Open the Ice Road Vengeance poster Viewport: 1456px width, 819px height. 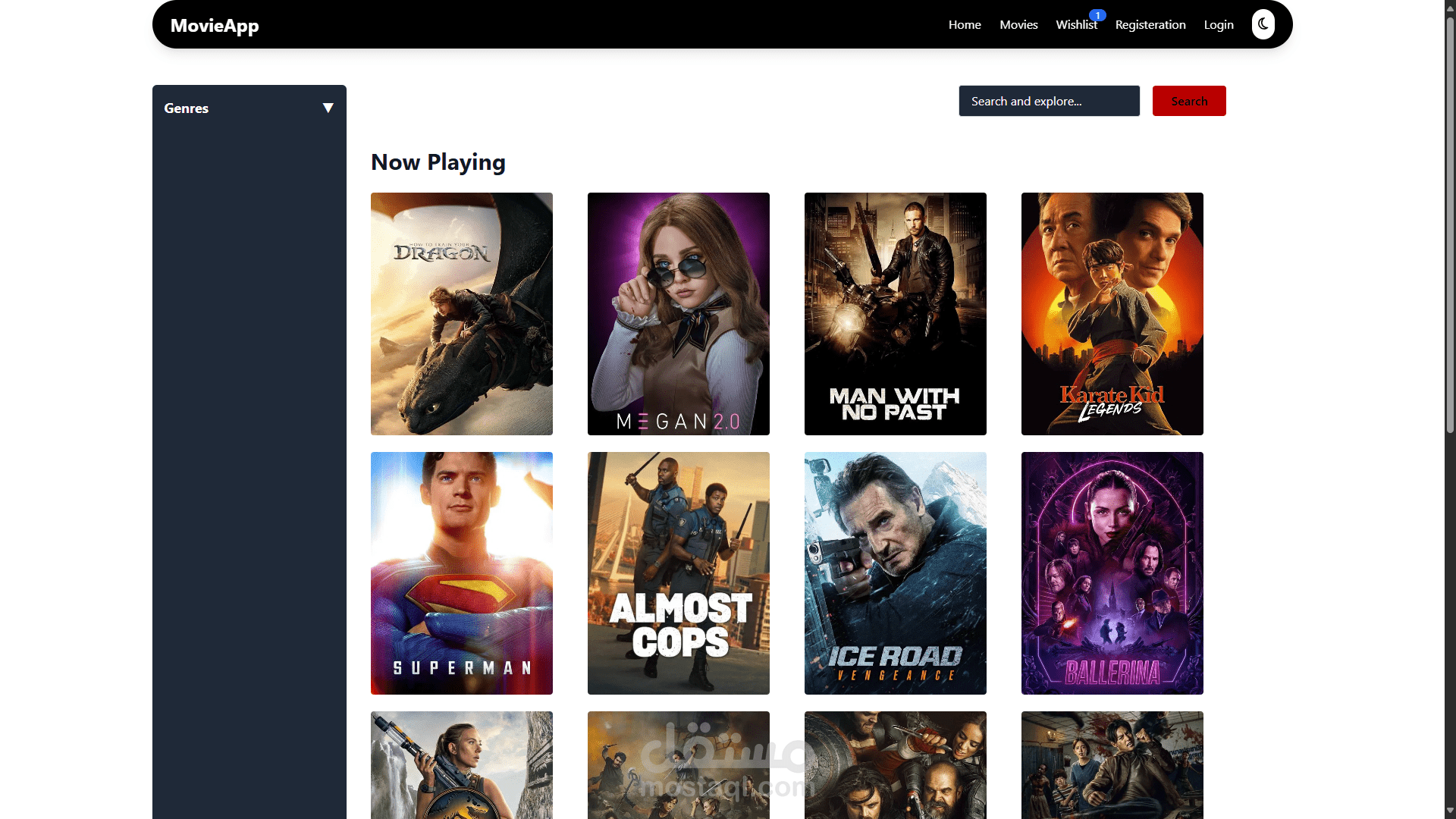pyautogui.click(x=896, y=573)
